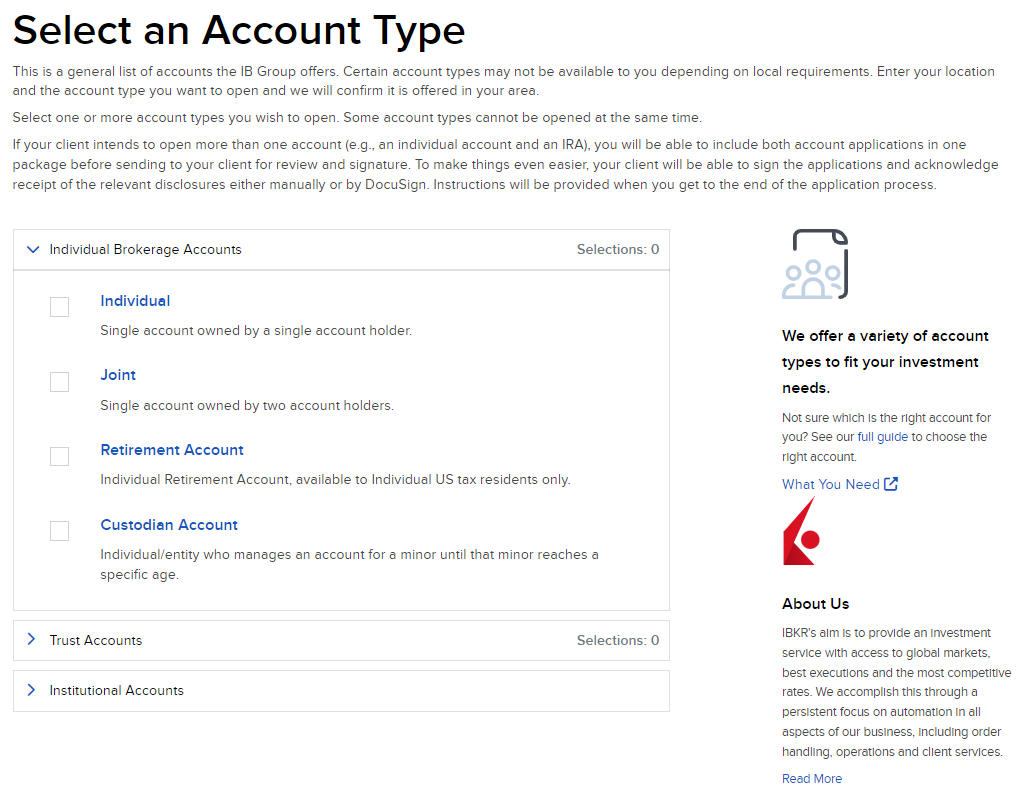Screen dimensions: 1026x794
Task: Check the Joint account checkbox
Action: [59, 381]
